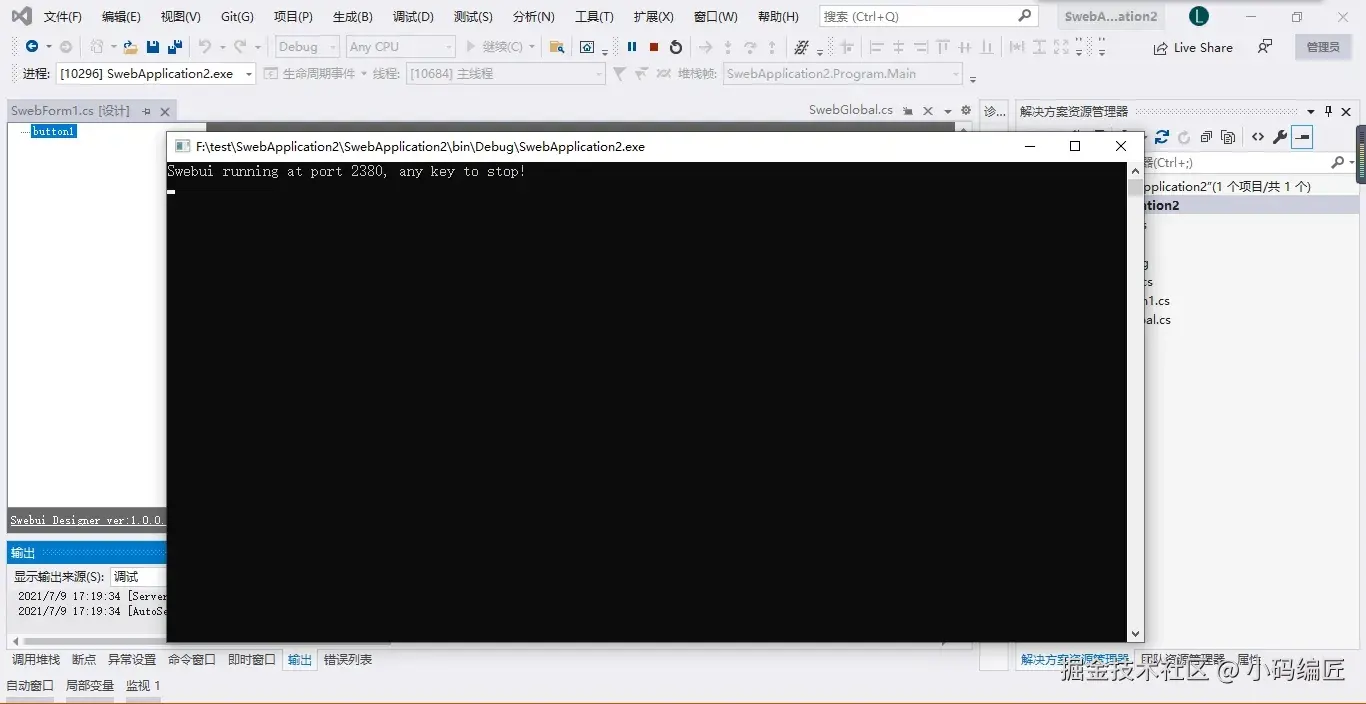Viewport: 1366px width, 704px height.
Task: Switch to the 错误列表 tab
Action: (x=348, y=660)
